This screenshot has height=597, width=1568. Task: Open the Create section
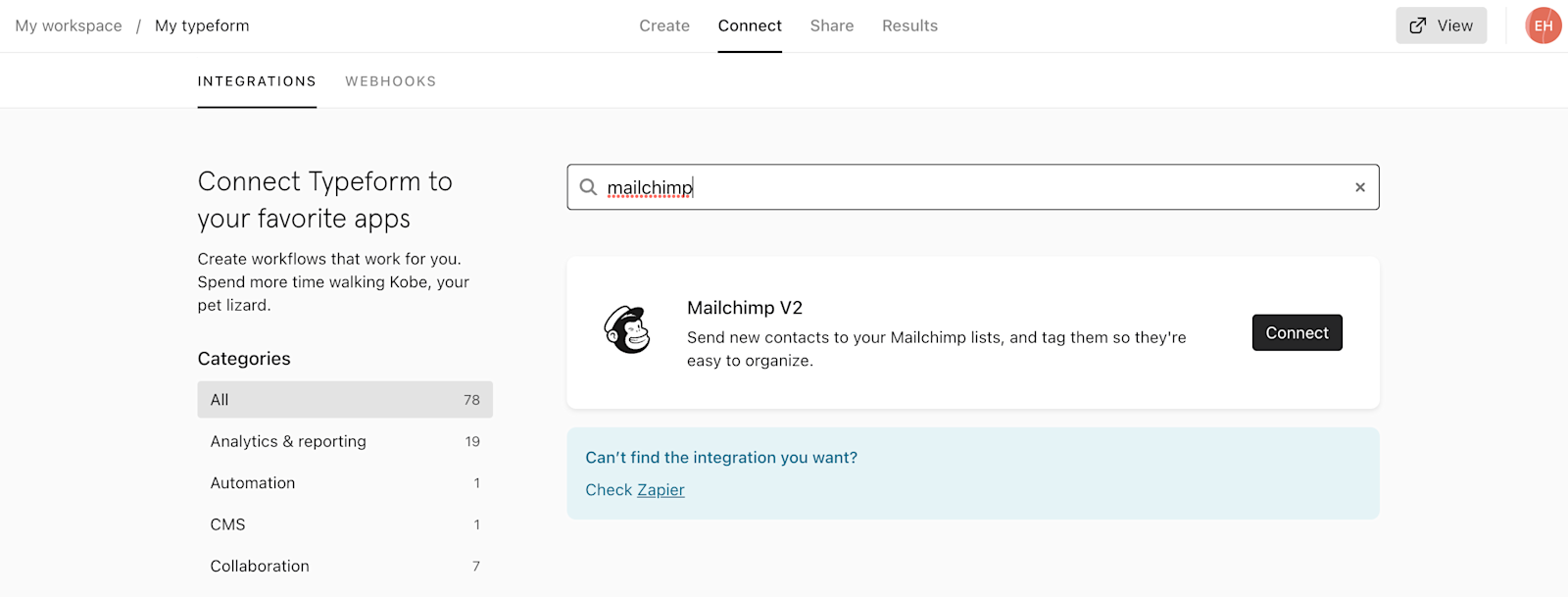coord(664,25)
